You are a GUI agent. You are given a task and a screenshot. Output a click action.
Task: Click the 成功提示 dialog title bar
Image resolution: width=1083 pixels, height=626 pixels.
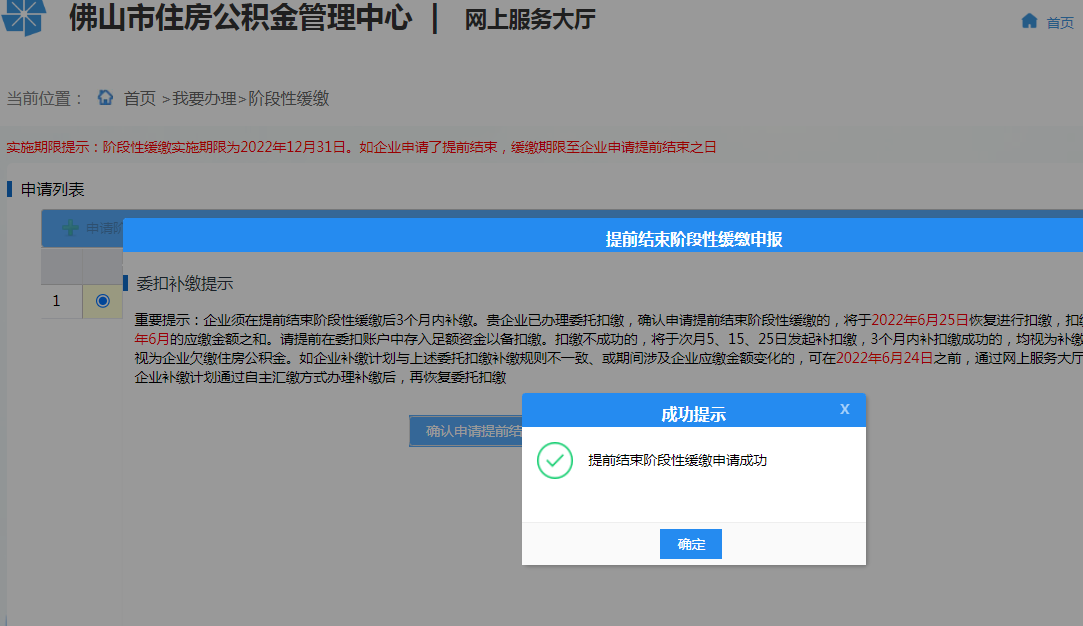click(x=693, y=410)
